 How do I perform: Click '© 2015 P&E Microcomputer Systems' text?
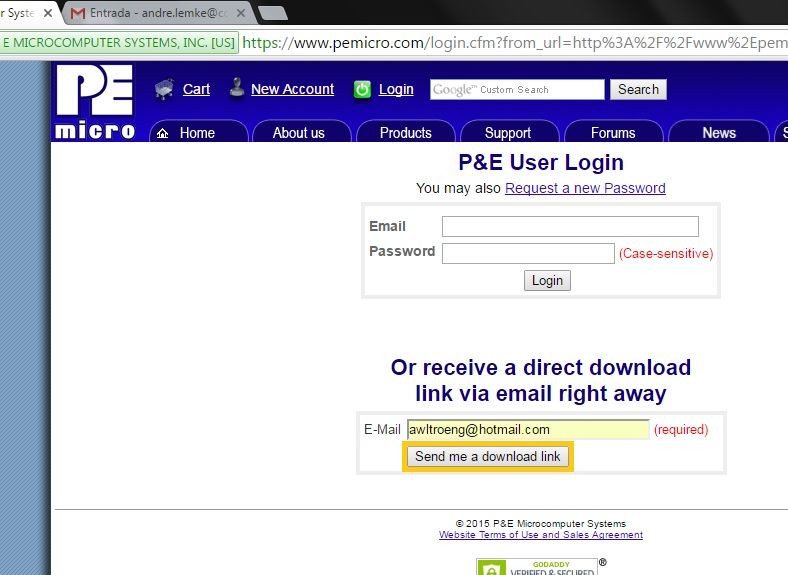541,523
